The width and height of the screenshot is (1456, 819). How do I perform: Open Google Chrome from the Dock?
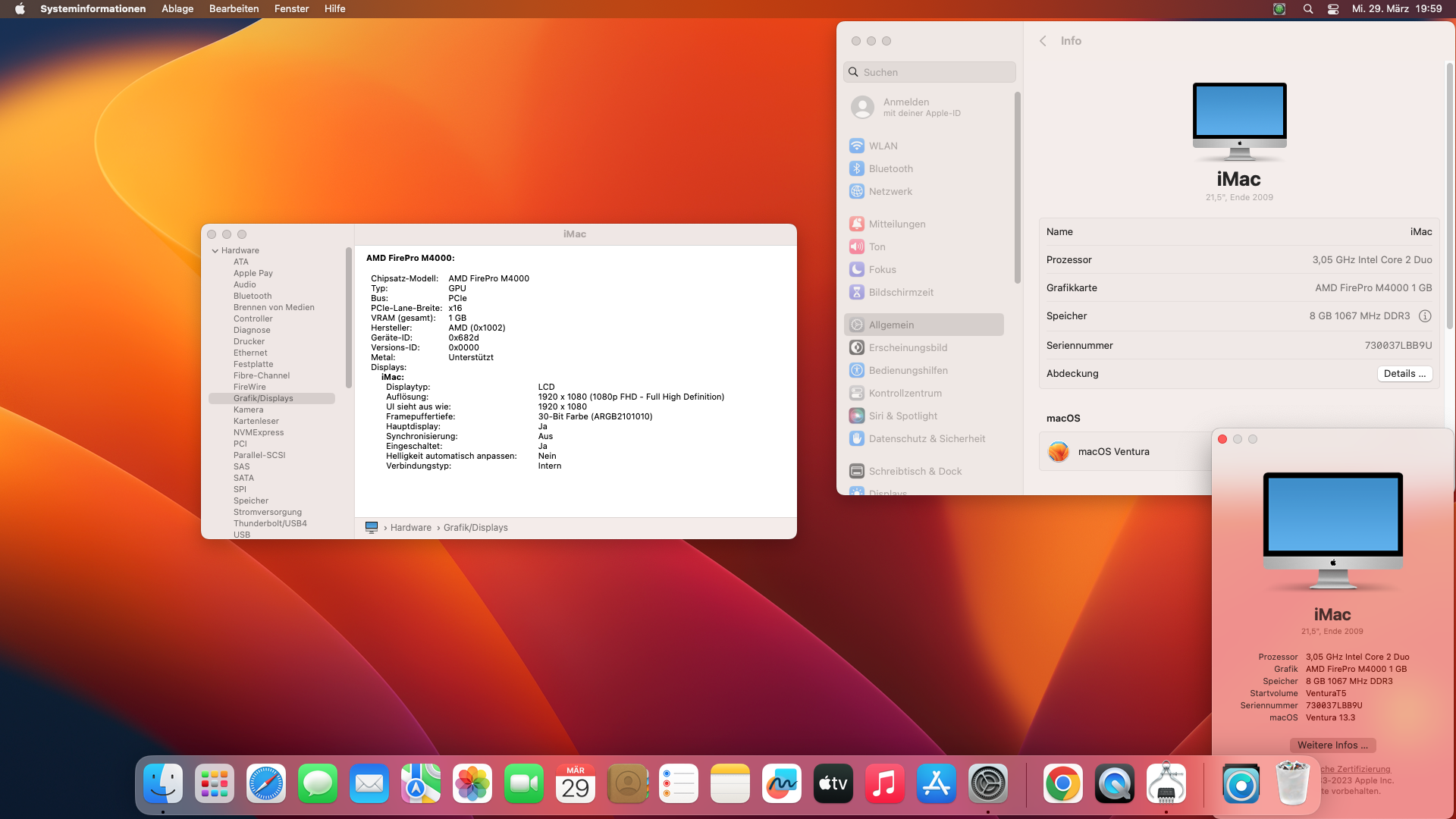tap(1062, 784)
